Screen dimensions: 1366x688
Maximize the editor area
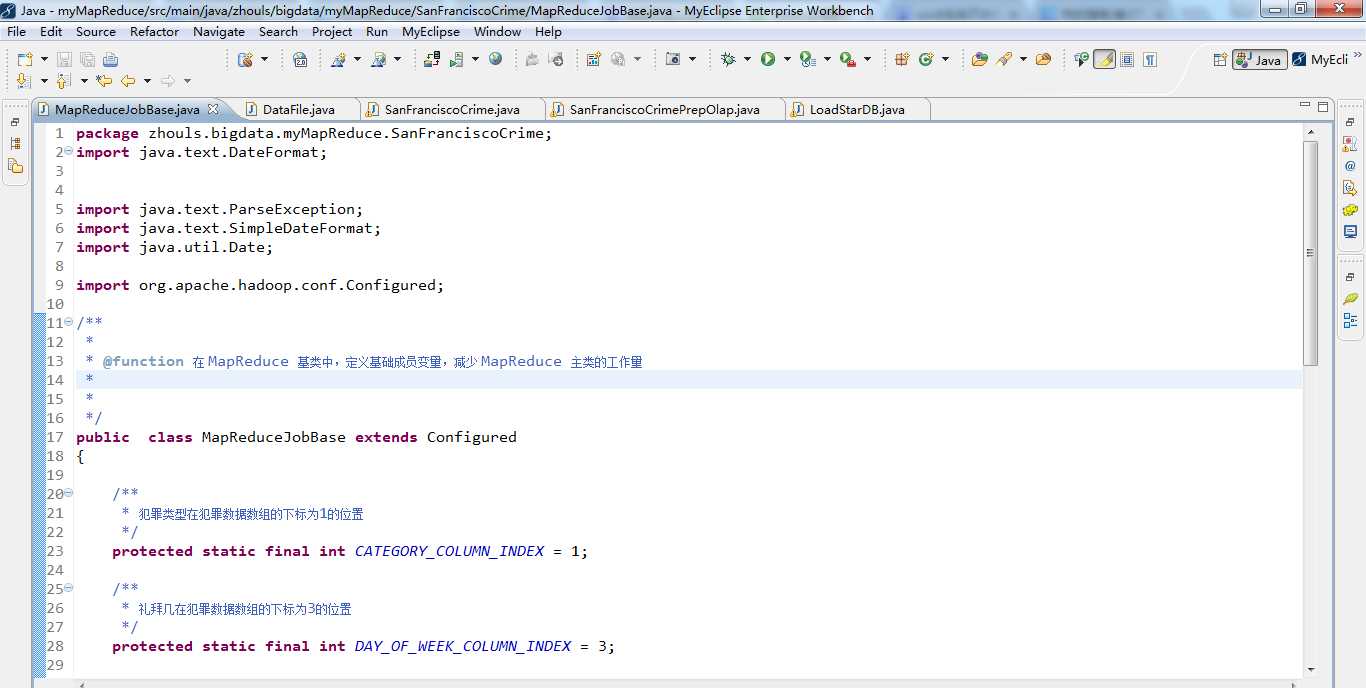tap(1322, 106)
